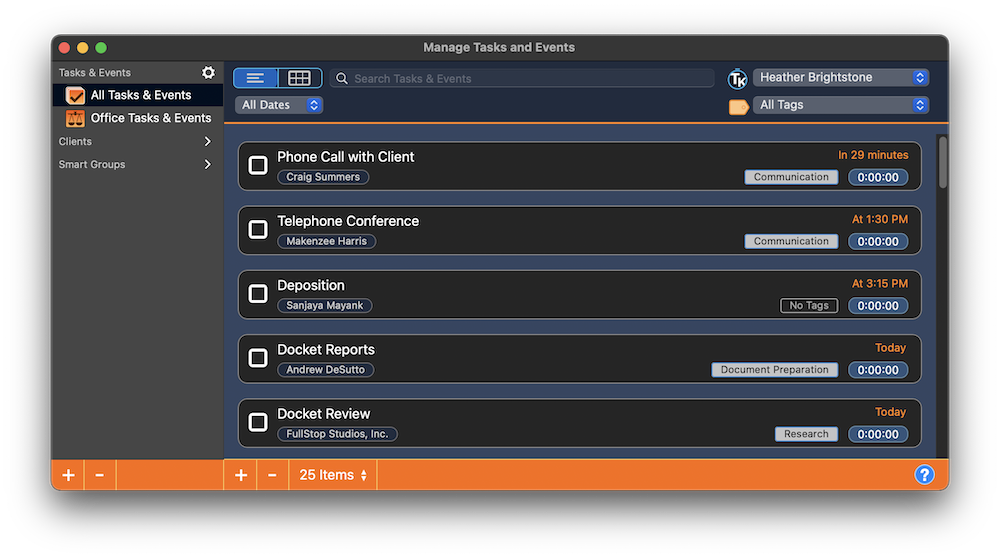The image size is (1000, 558).
Task: Switch to grid table view
Action: (x=299, y=78)
